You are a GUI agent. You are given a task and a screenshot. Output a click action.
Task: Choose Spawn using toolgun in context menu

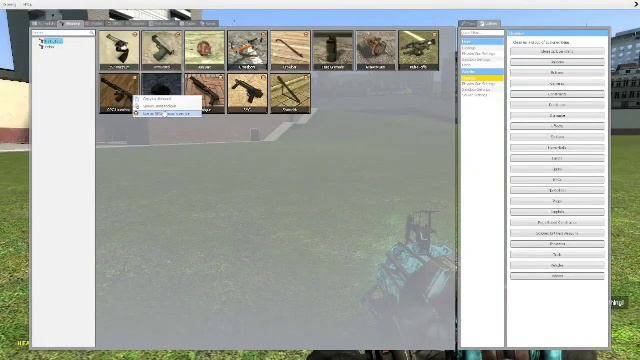[x=167, y=106]
